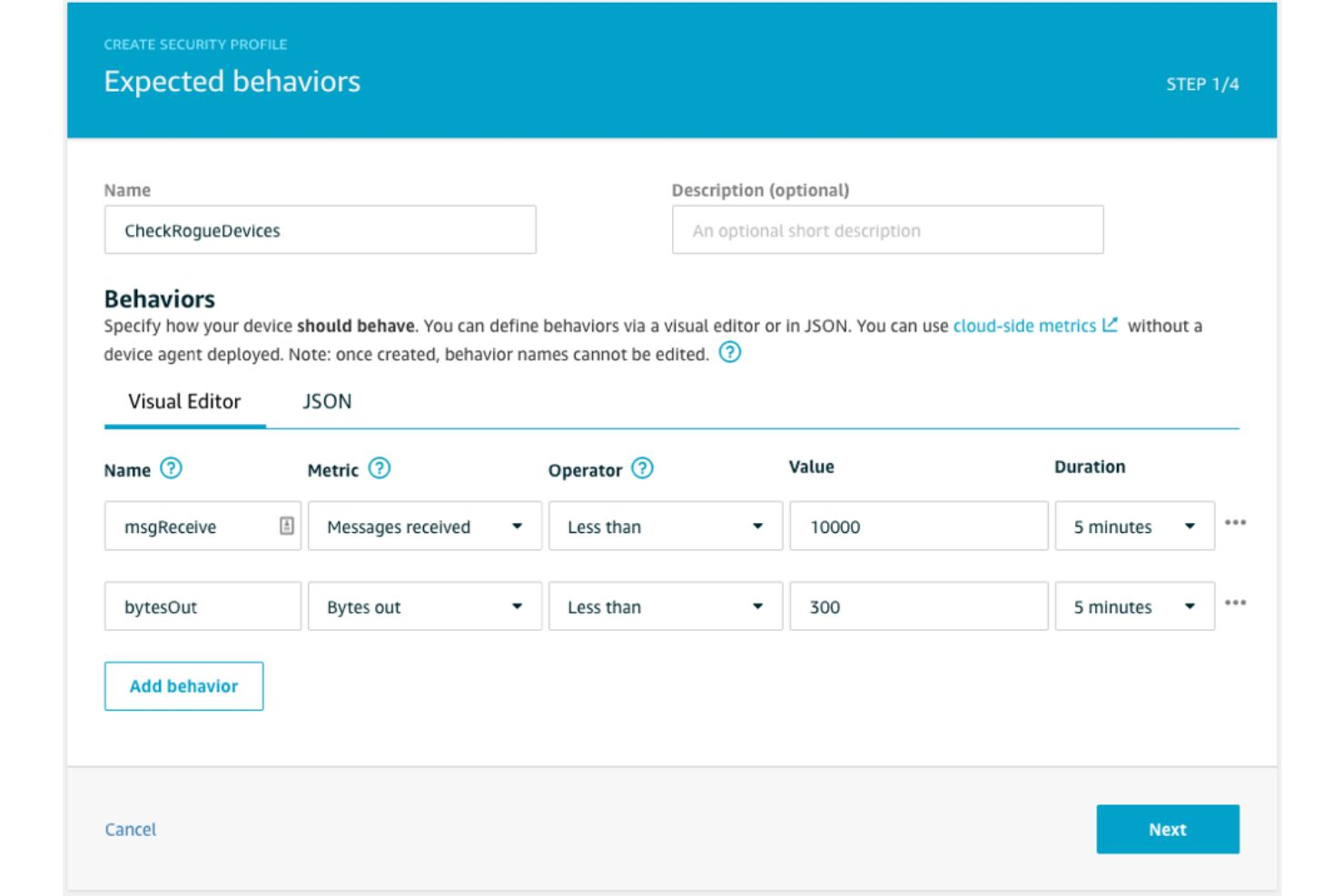Click help icon next to Metric column

click(380, 468)
